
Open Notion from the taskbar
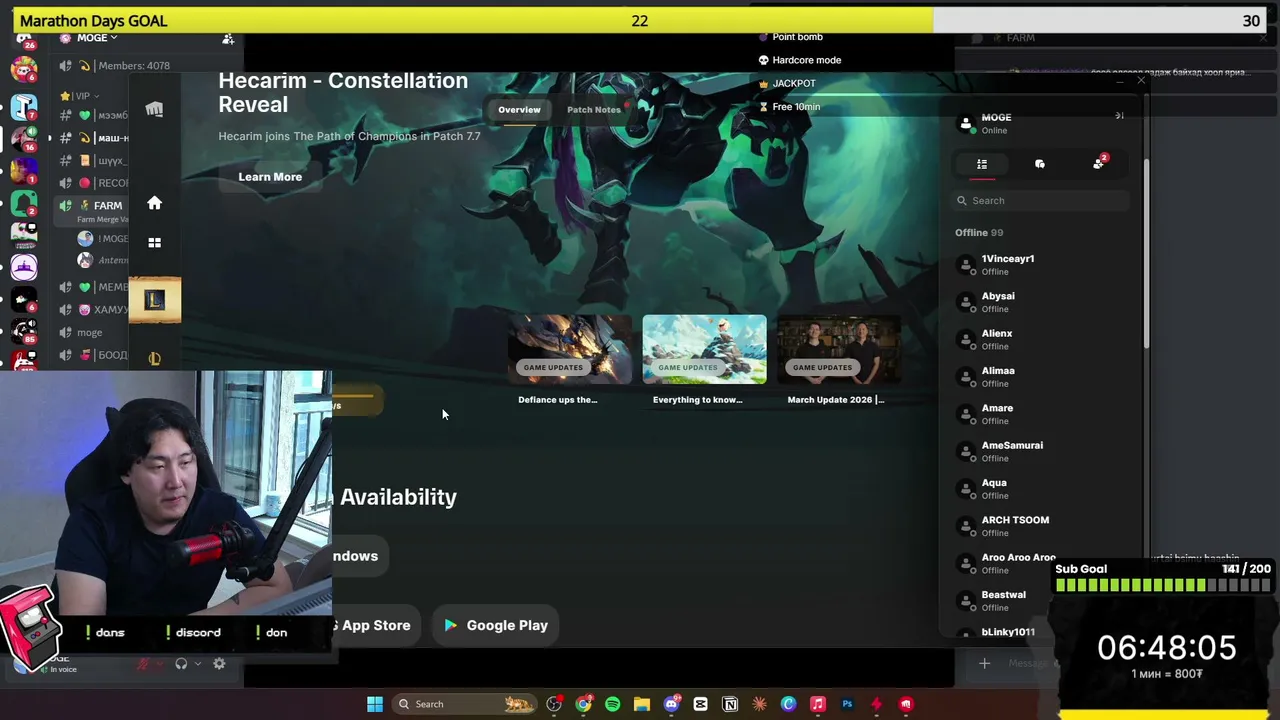pyautogui.click(x=730, y=704)
